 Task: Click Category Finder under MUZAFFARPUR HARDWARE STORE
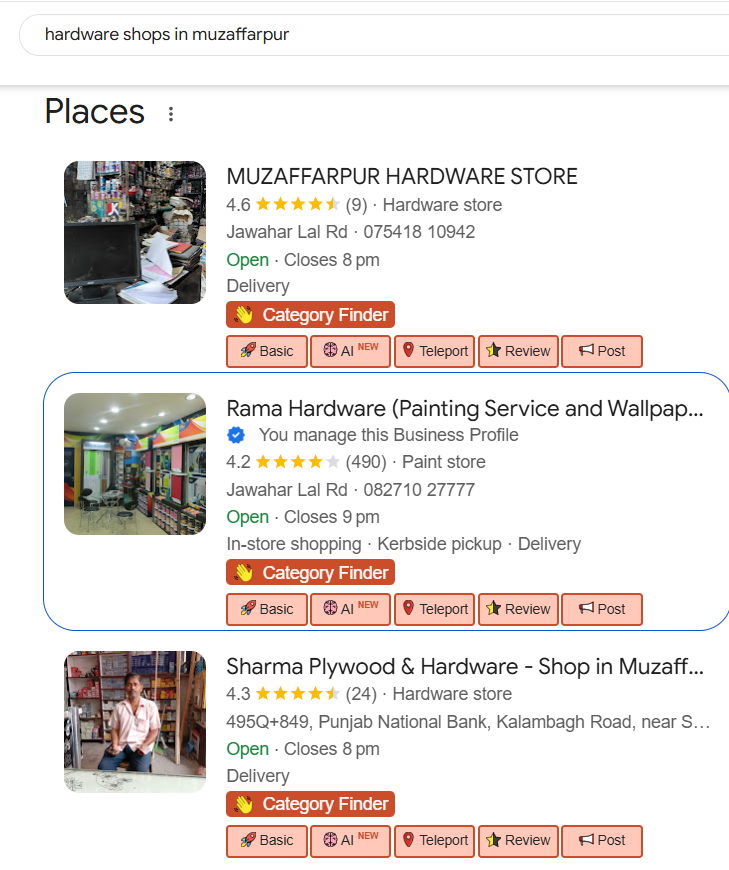point(311,315)
